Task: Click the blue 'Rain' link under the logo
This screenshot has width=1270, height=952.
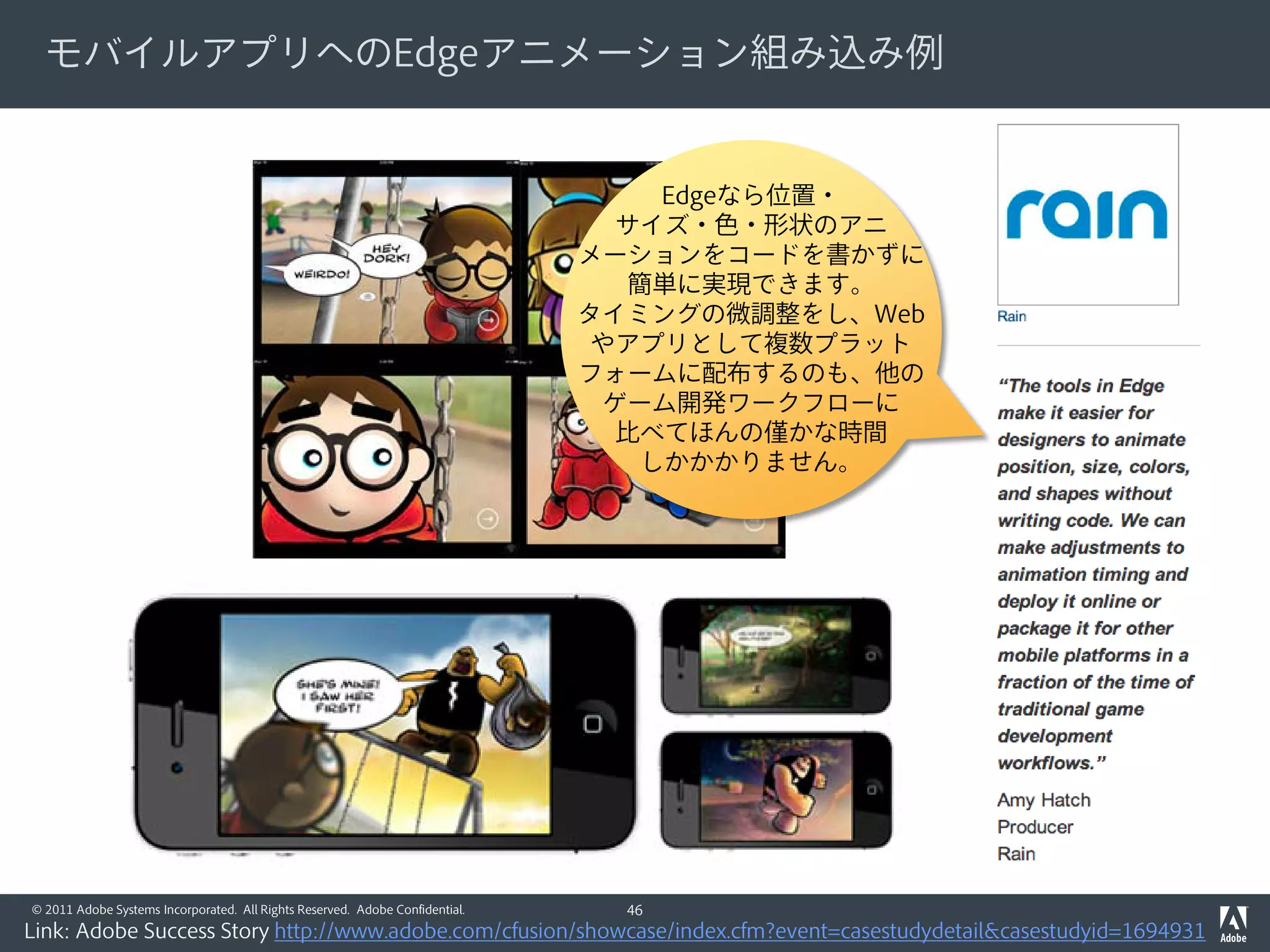Action: tap(1011, 316)
